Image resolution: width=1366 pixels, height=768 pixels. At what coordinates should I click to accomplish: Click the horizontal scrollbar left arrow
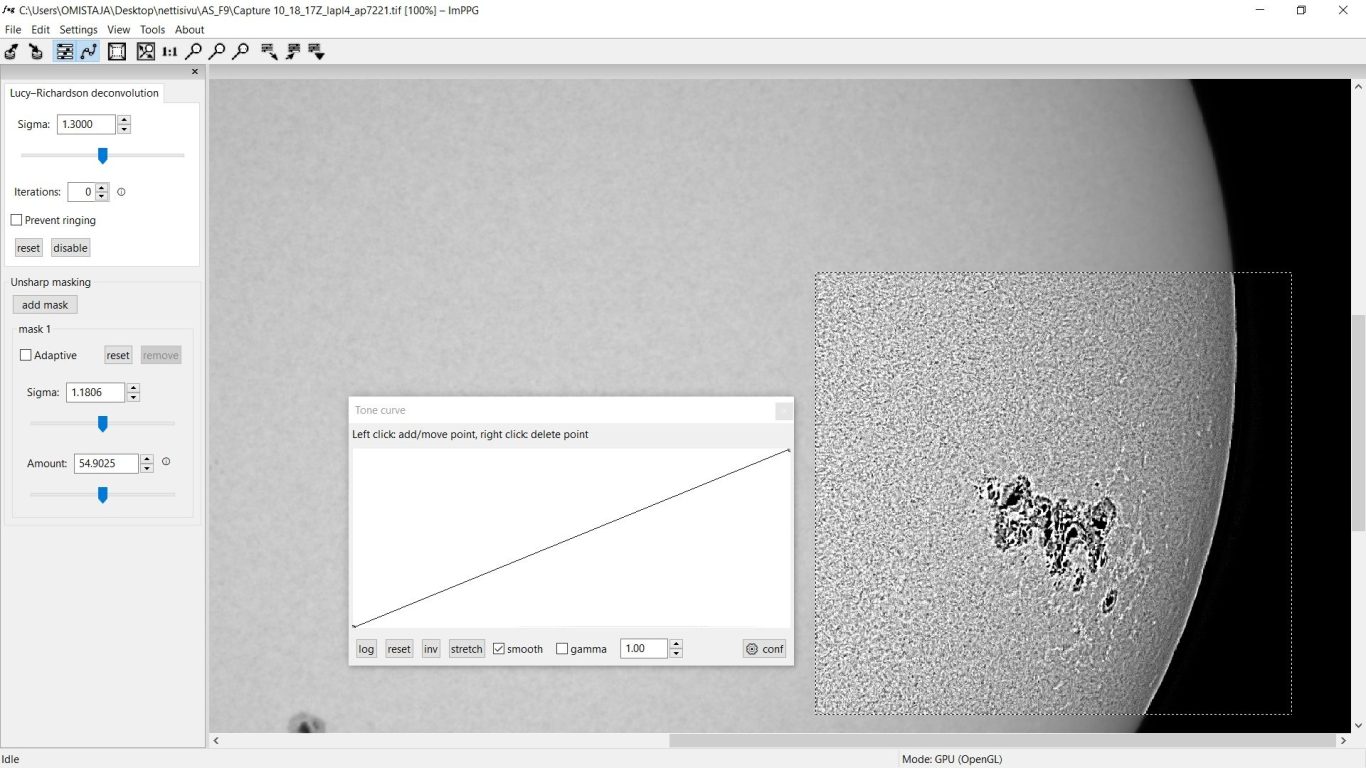(x=217, y=741)
